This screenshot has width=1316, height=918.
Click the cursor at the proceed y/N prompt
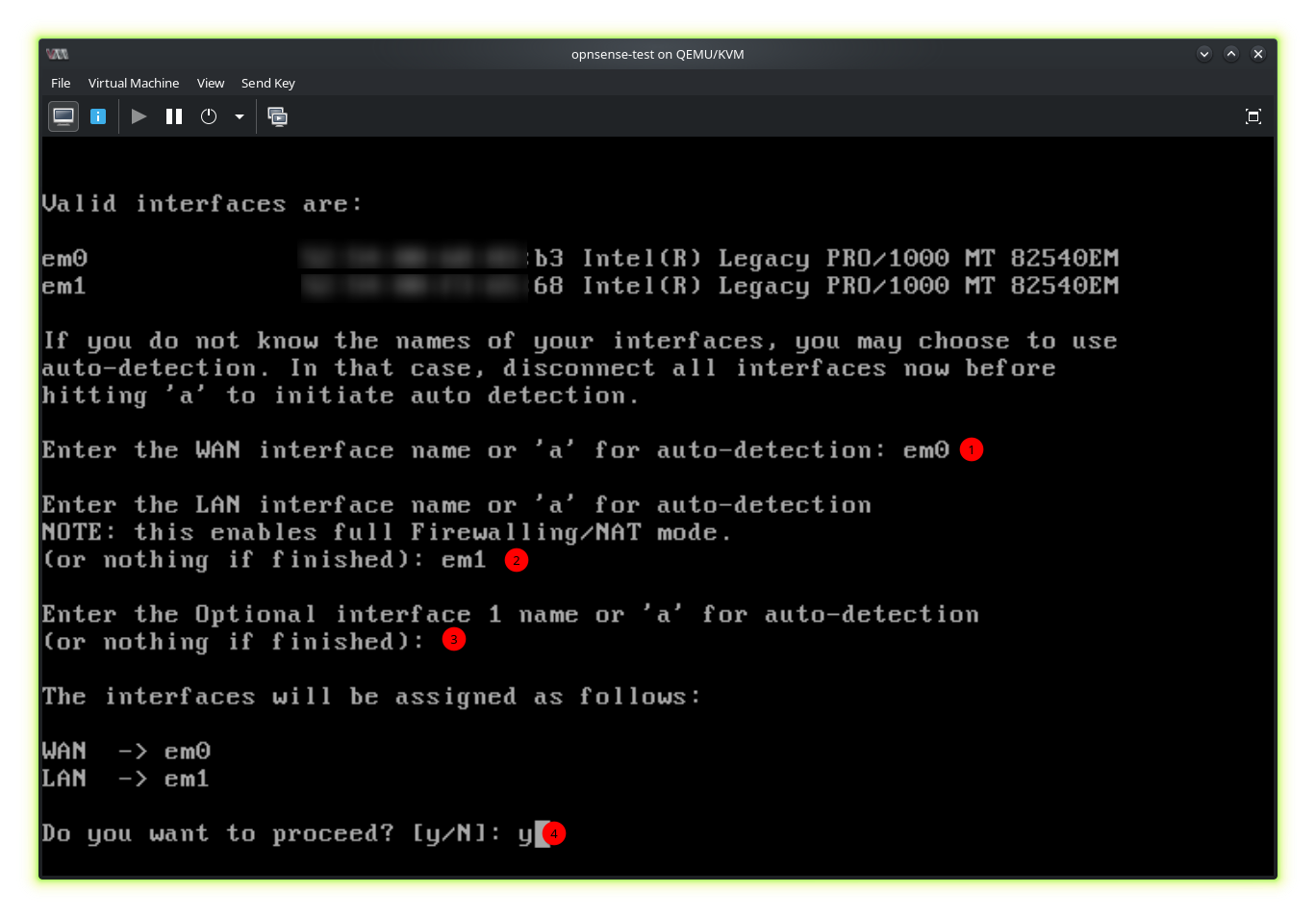[543, 833]
